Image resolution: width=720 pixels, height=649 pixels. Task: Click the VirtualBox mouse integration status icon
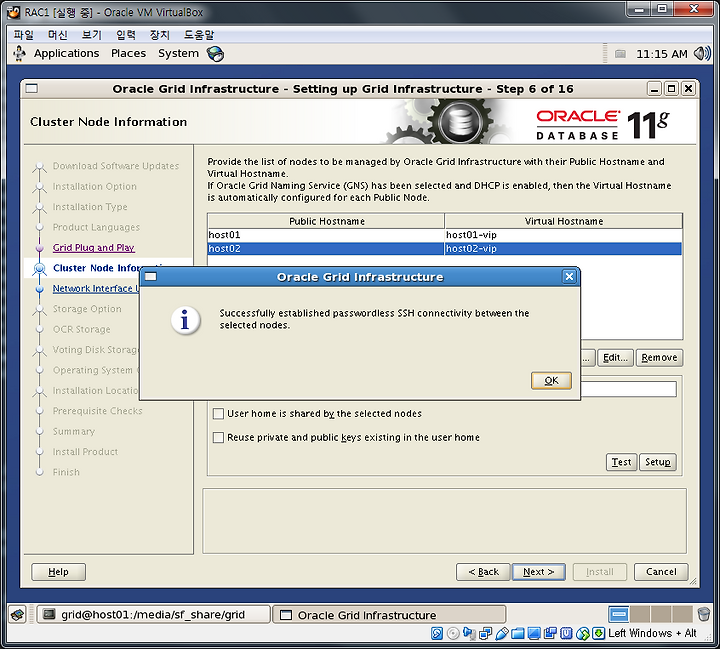pos(582,633)
